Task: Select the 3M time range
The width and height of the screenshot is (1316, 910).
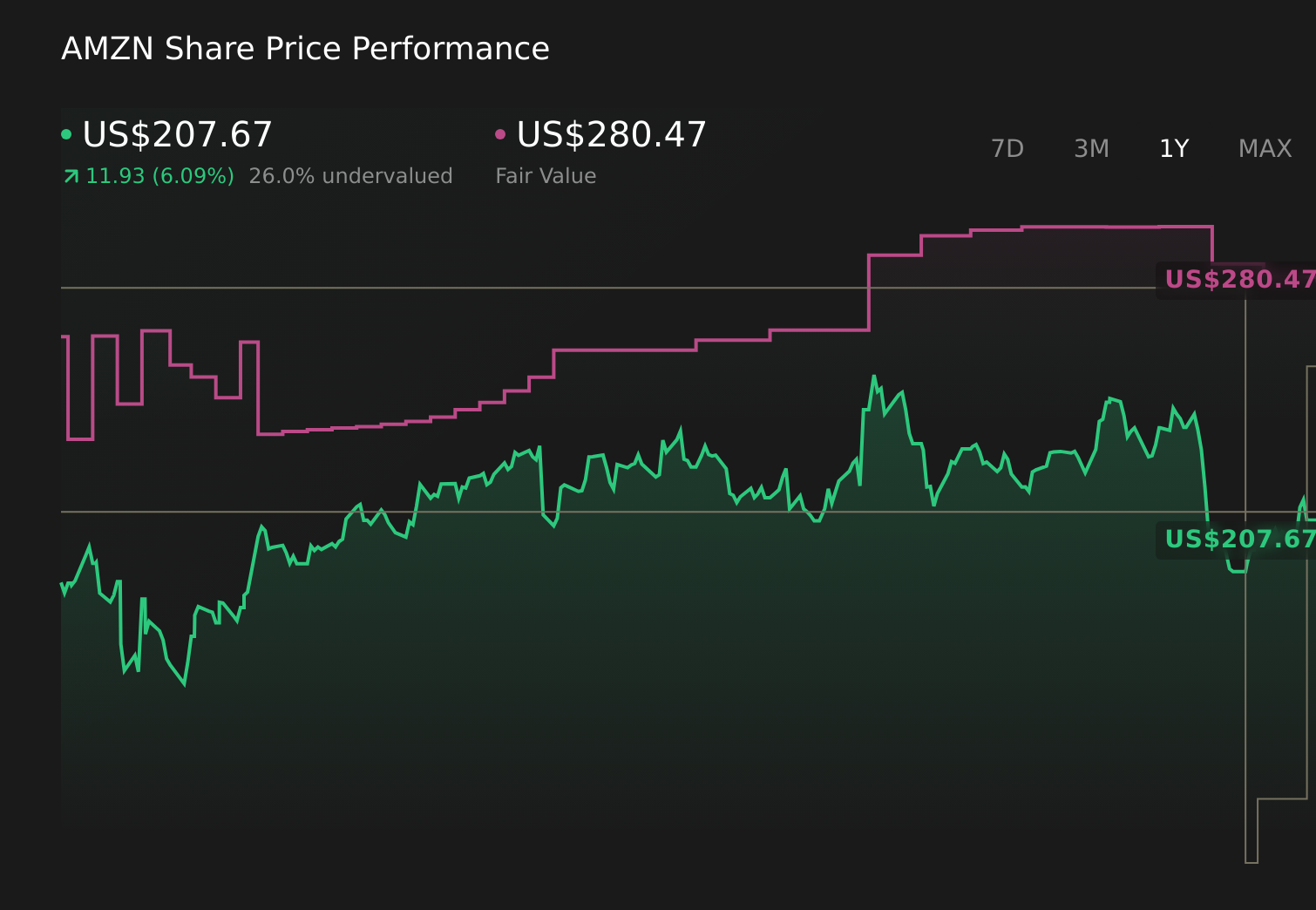Action: tap(1091, 149)
